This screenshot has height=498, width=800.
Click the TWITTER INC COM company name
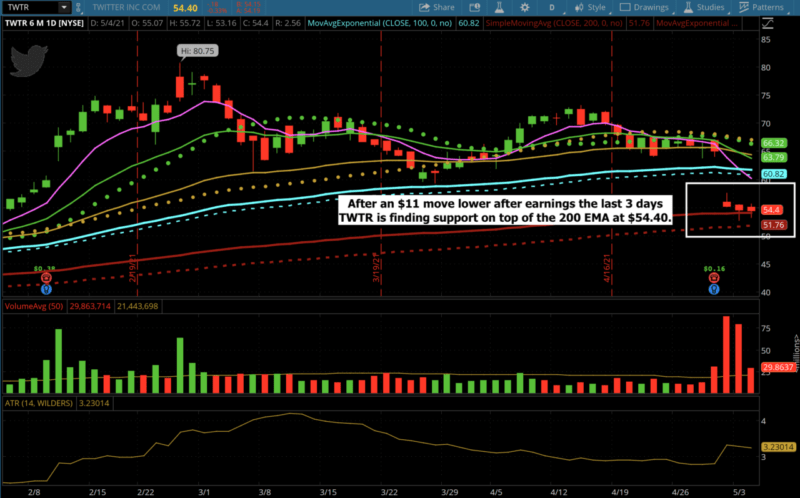pyautogui.click(x=127, y=7)
